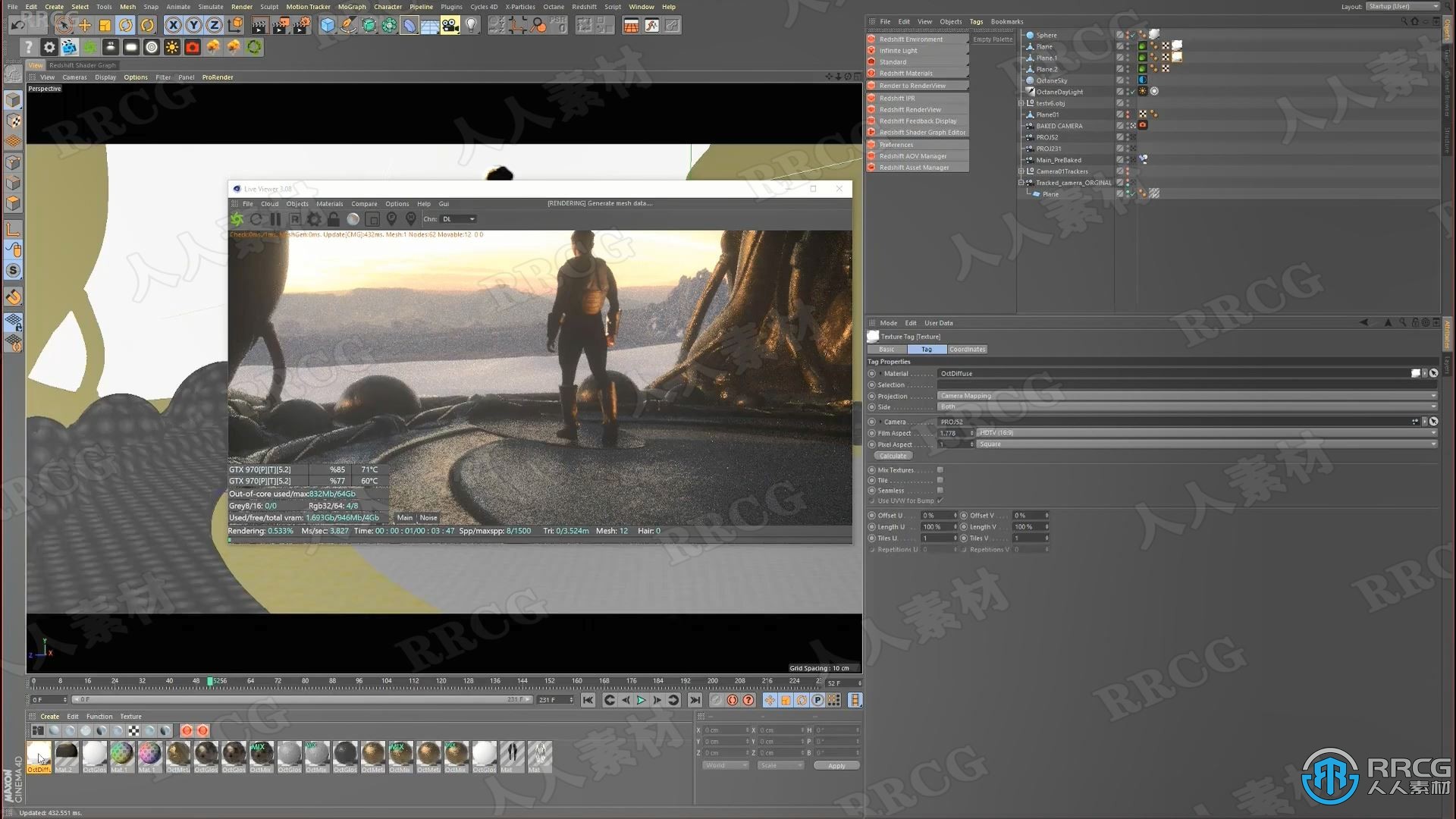The width and height of the screenshot is (1456, 819).
Task: Enable Mix Textures checkbox
Action: pyautogui.click(x=940, y=470)
